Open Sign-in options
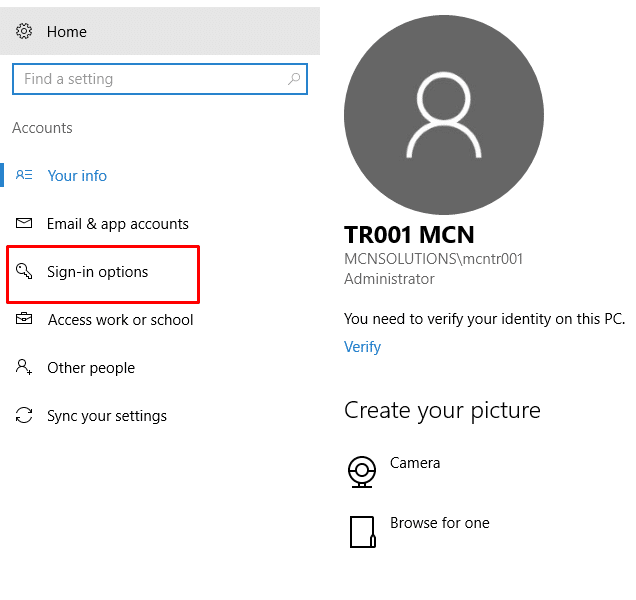The height and width of the screenshot is (600, 636). [x=97, y=272]
